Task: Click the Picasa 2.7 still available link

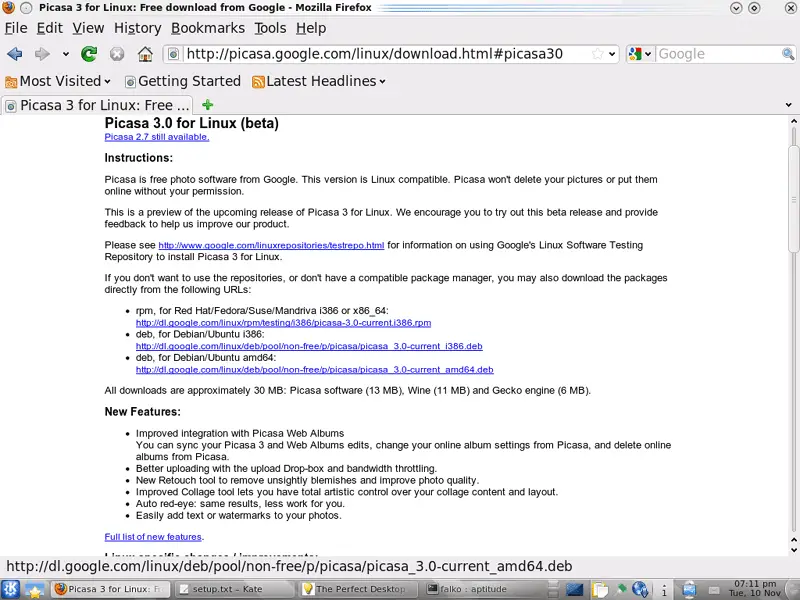Action: click(x=157, y=137)
